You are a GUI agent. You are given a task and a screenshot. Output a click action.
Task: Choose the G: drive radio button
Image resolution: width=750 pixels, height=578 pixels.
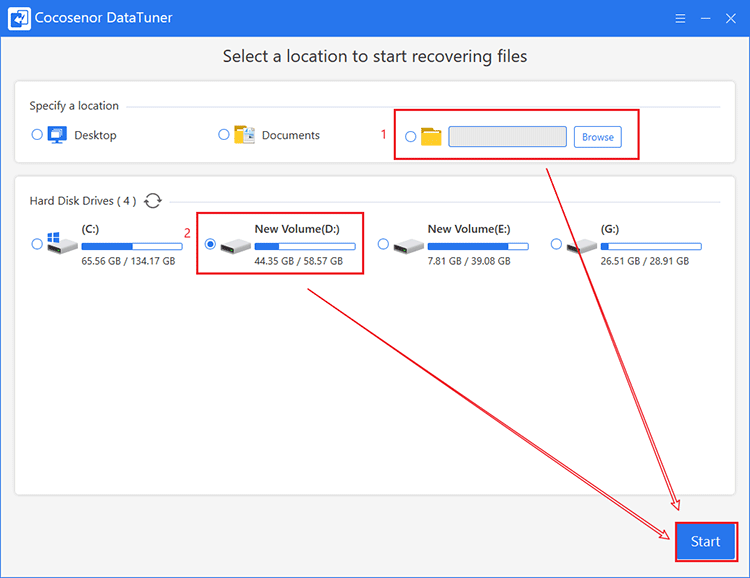556,244
